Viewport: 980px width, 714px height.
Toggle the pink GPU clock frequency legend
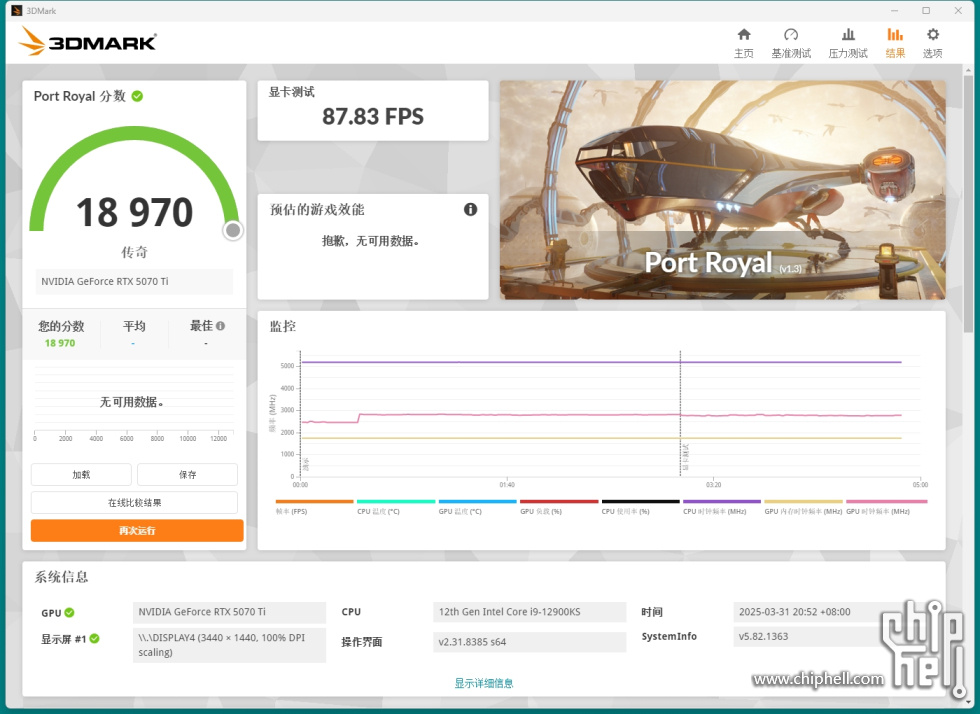point(886,506)
